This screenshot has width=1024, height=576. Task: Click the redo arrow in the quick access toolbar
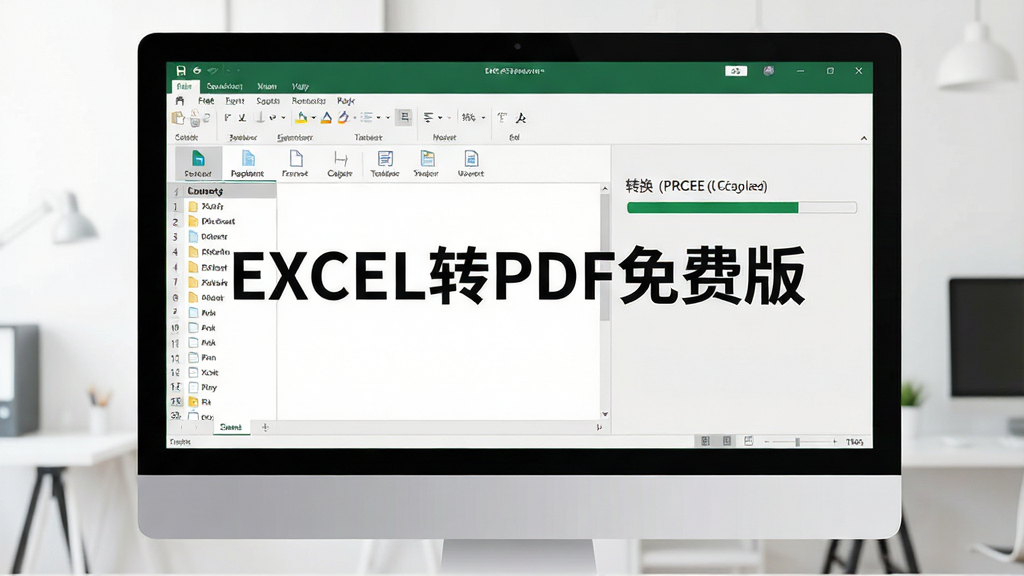pos(212,71)
